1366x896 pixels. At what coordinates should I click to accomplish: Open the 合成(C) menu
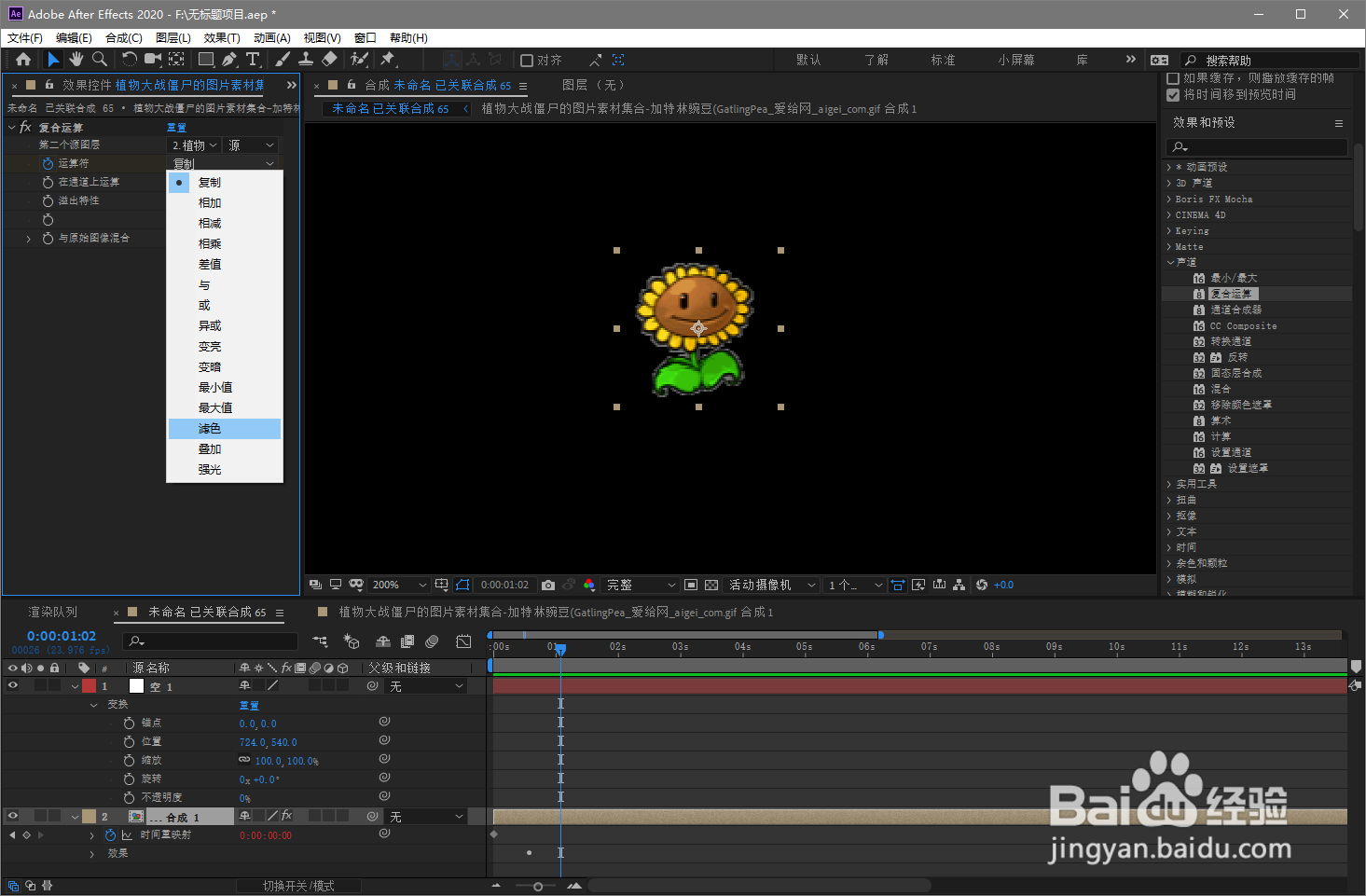pyautogui.click(x=124, y=38)
